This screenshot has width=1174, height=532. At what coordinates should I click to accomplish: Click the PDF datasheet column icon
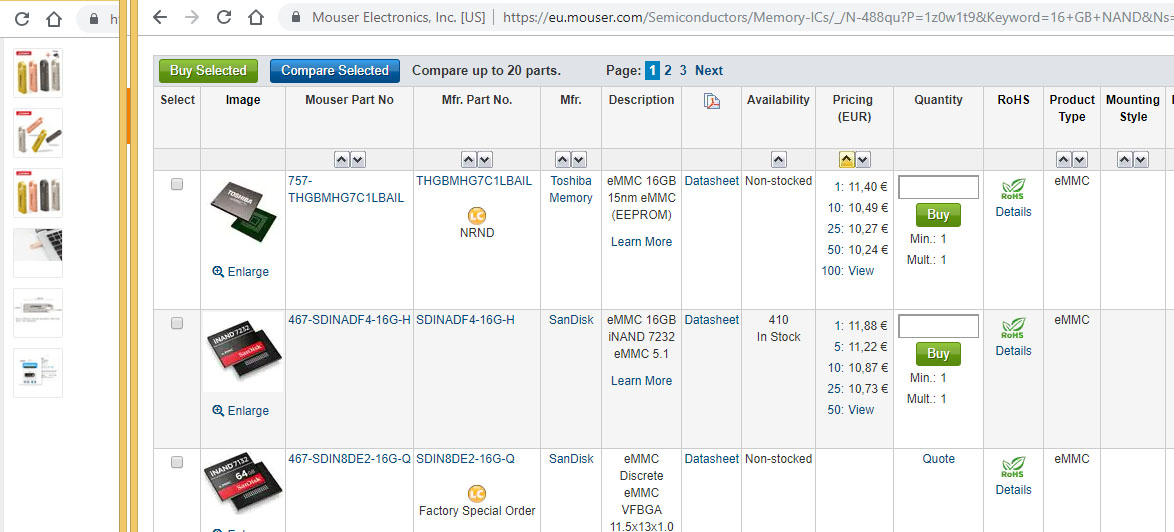tap(711, 102)
